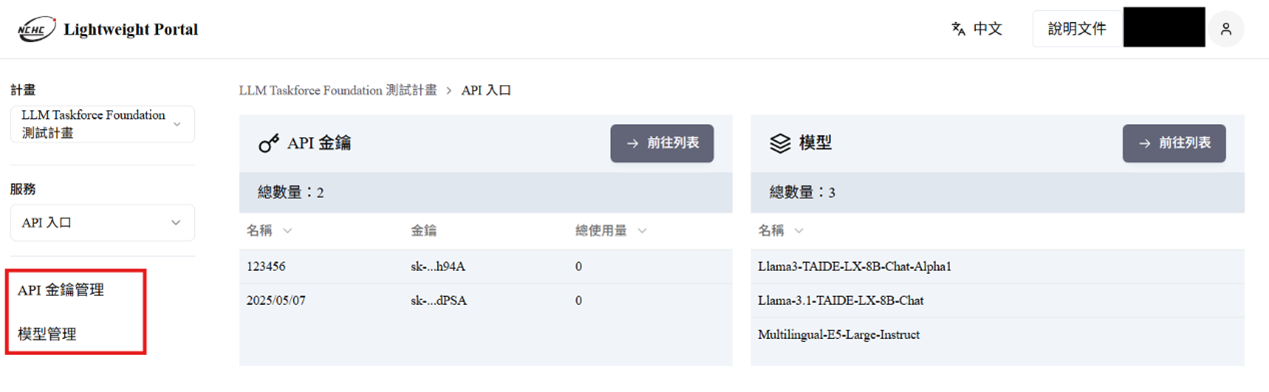This screenshot has height=392, width=1269.
Task: Select API key row named 2025/05/07
Action: (485, 300)
